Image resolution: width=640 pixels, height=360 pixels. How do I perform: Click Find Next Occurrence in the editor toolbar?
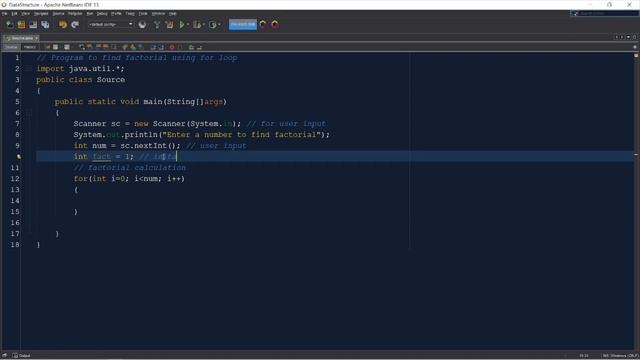[x=98, y=47]
